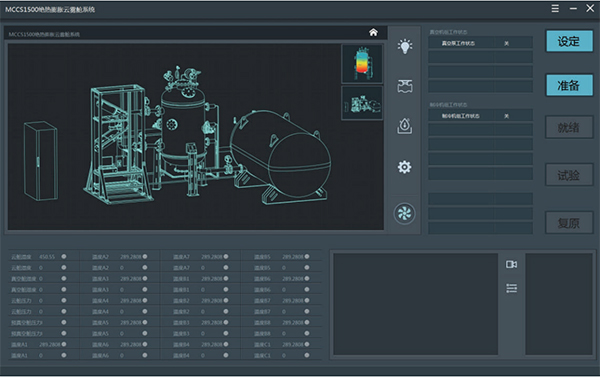Open the video camera icon

coord(512,264)
